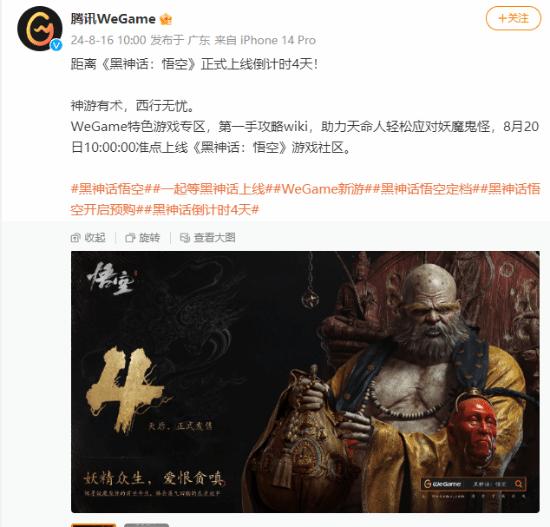Select the first thumbnail below the poster
Screen dimensions: 550x527
(x=94, y=525)
